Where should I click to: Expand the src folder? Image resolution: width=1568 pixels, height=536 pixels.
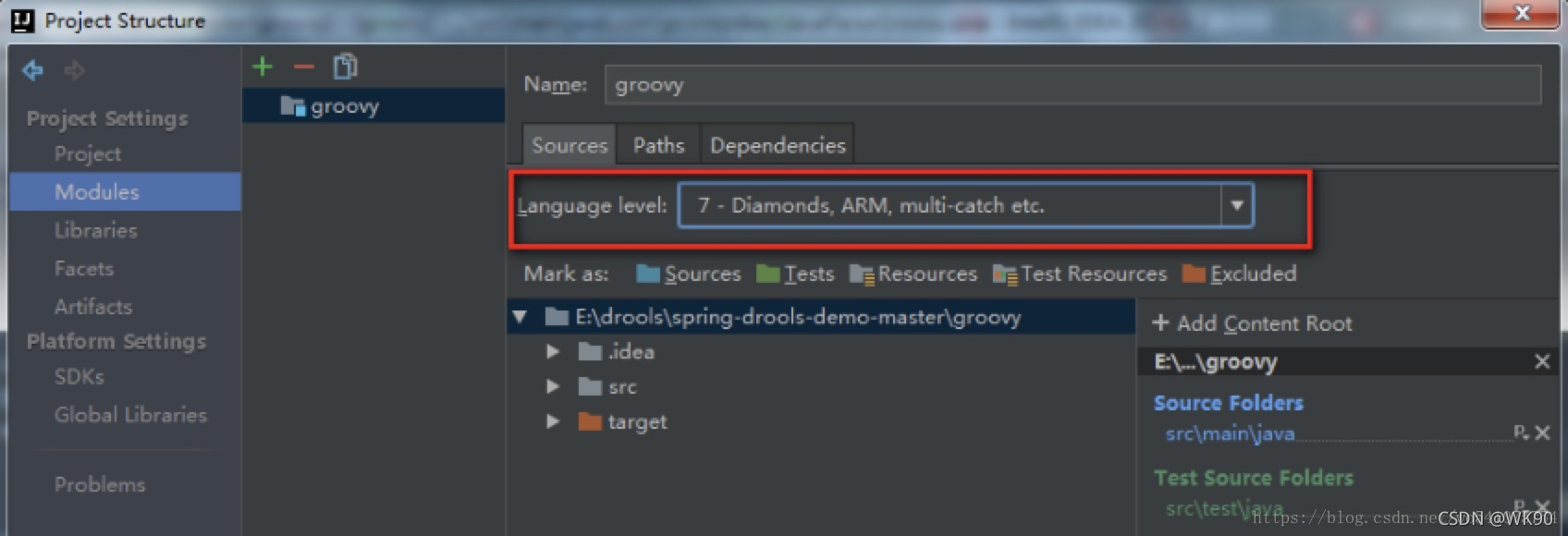click(x=553, y=387)
